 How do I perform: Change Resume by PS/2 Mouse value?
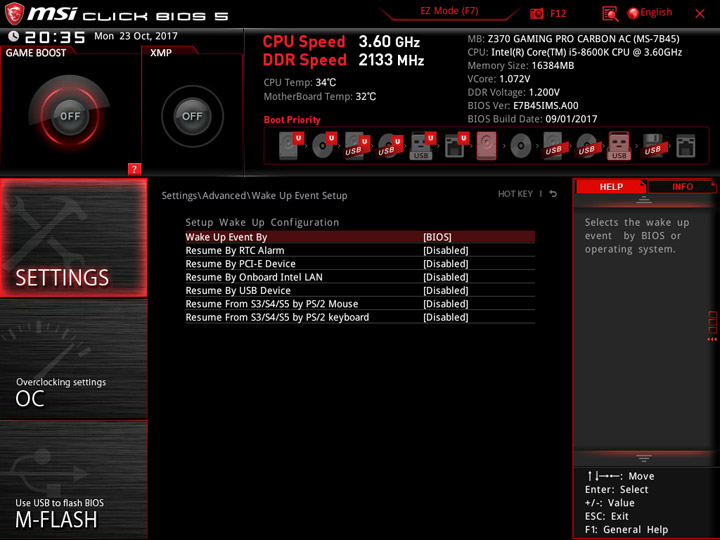pyautogui.click(x=360, y=304)
